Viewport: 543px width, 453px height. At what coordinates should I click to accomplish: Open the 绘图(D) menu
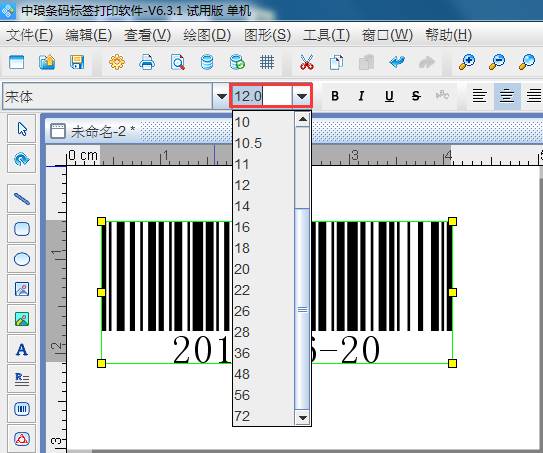tap(207, 35)
